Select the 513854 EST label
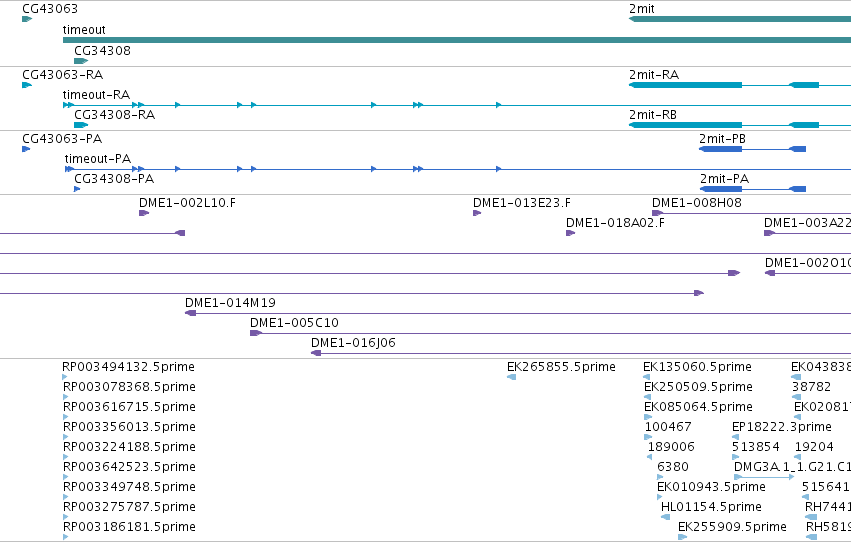 coord(756,447)
